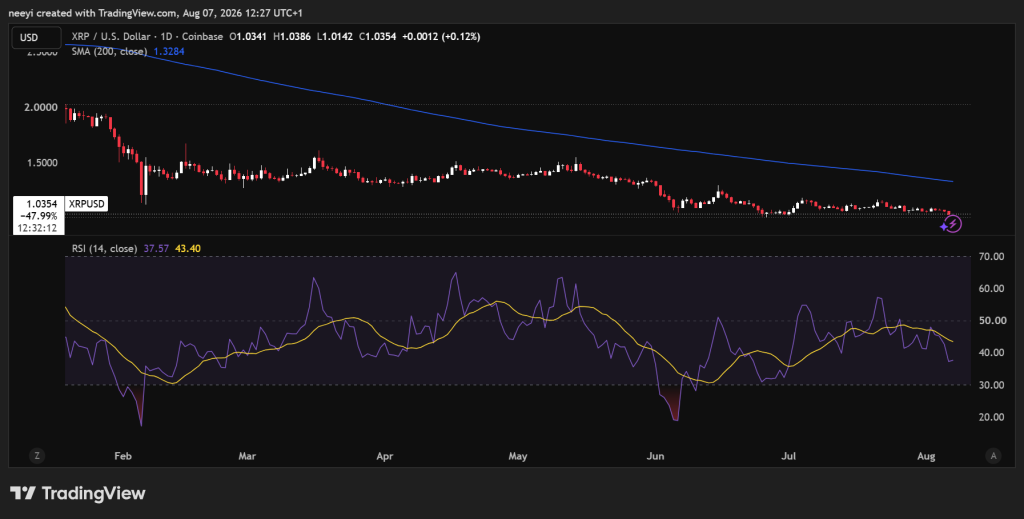Click the A auto-scale button at bottom right
1024x519 pixels.
993,456
